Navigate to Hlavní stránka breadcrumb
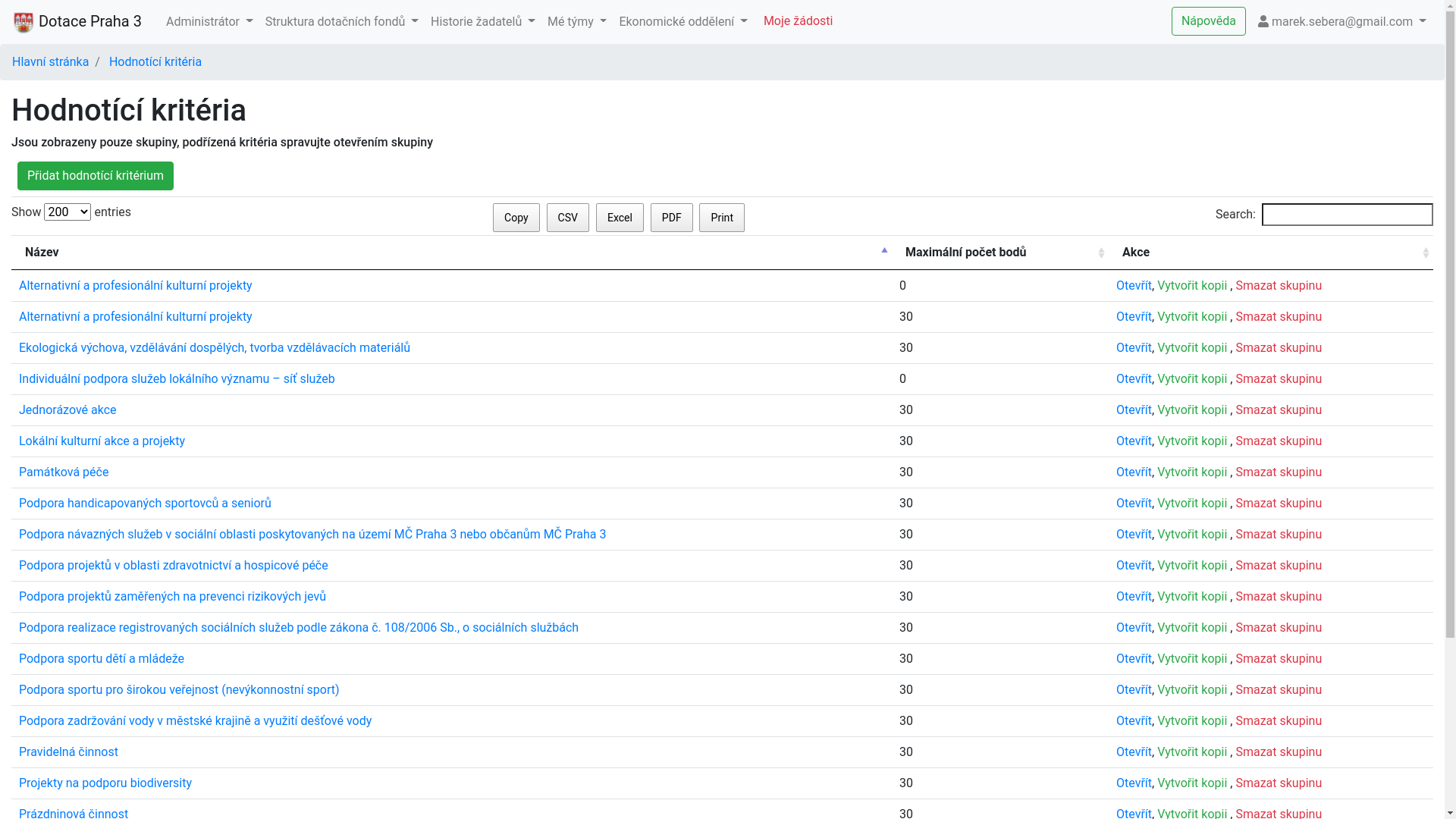This screenshot has height=819, width=1456. click(x=50, y=62)
